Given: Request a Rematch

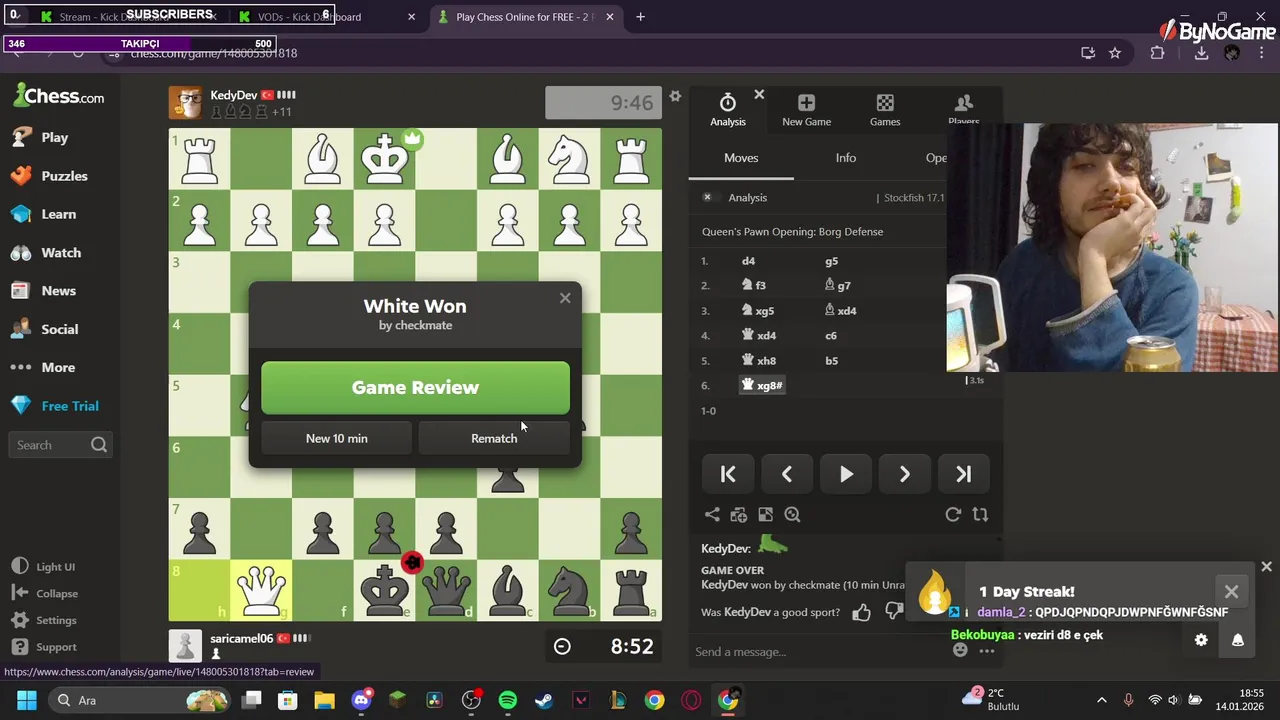Looking at the screenshot, I should tap(494, 438).
